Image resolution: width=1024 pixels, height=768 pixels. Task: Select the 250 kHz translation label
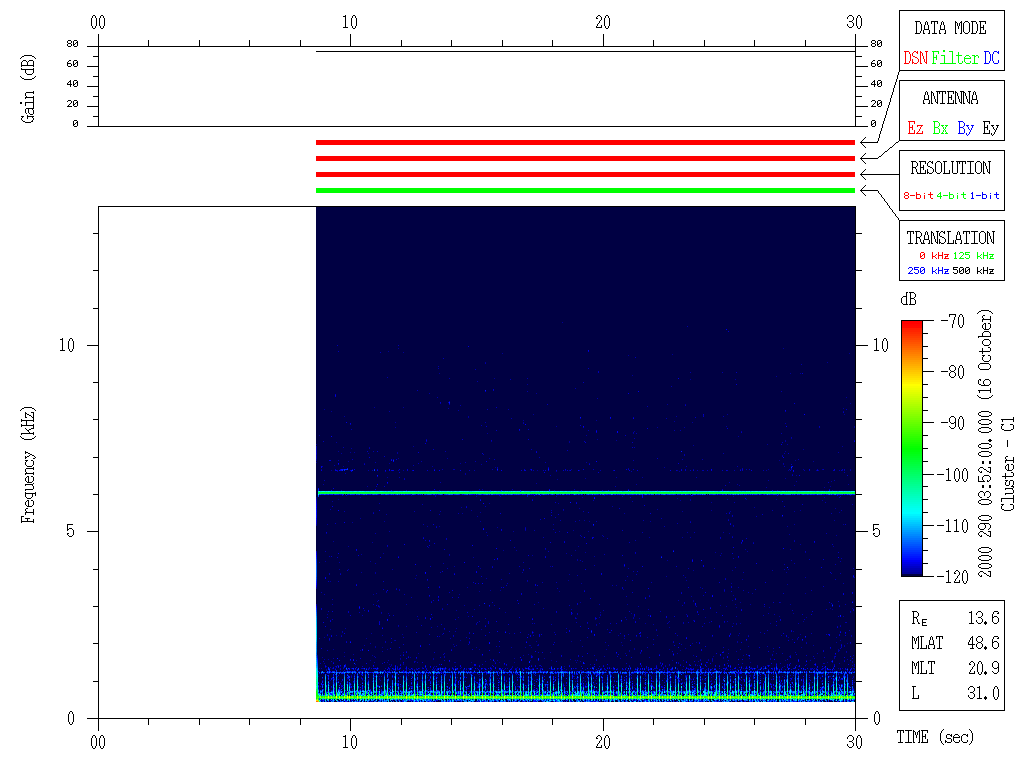927,271
